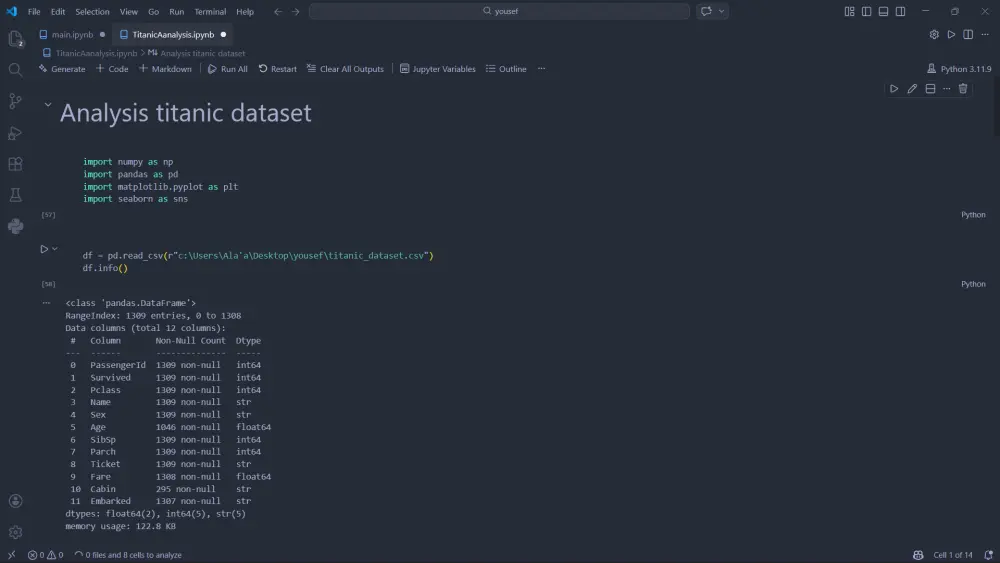The image size is (1000, 563).
Task: Edit the markdown cell with the pencil icon
Action: pyautogui.click(x=912, y=89)
